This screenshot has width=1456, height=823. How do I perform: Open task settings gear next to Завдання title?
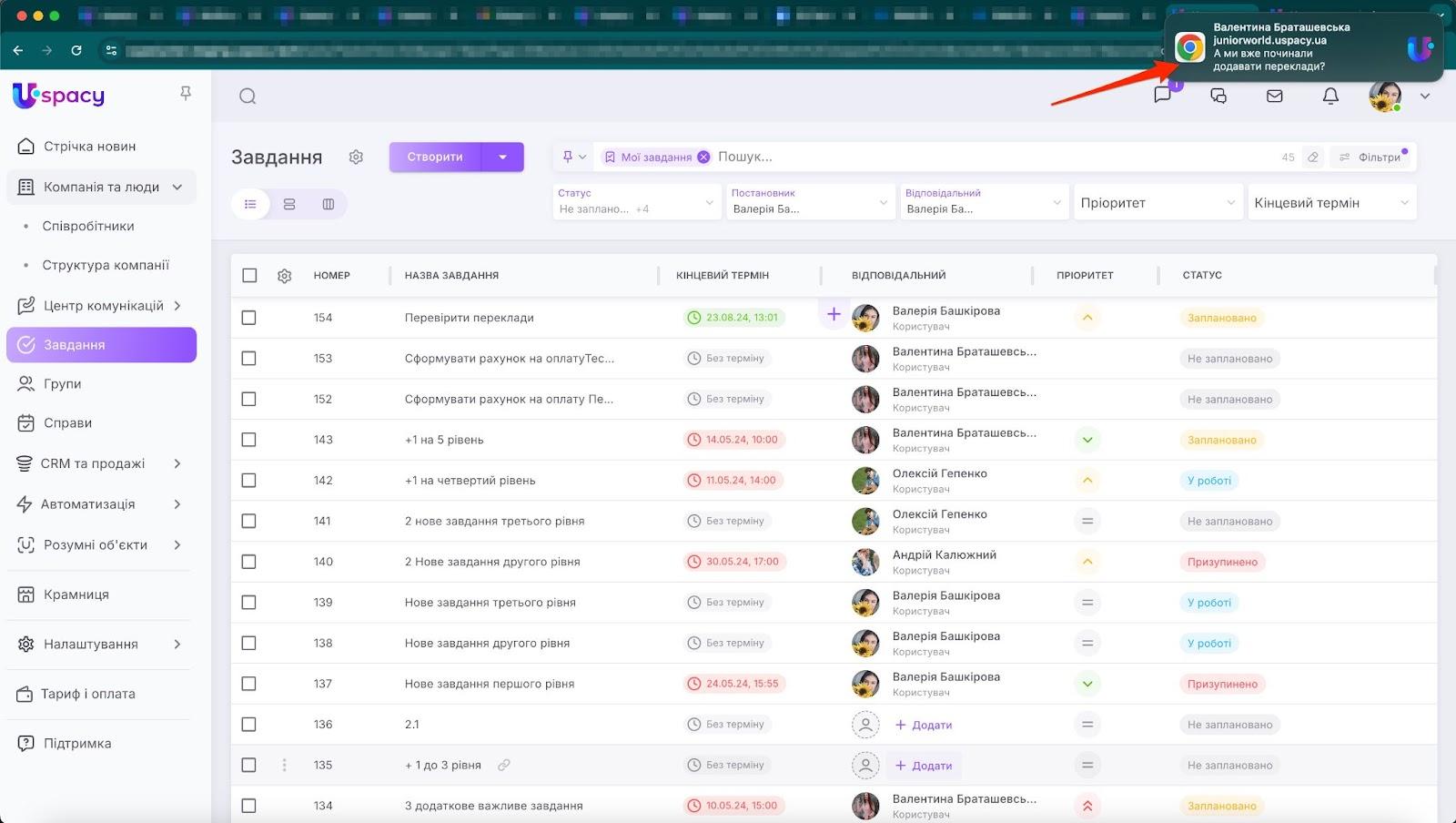click(356, 157)
